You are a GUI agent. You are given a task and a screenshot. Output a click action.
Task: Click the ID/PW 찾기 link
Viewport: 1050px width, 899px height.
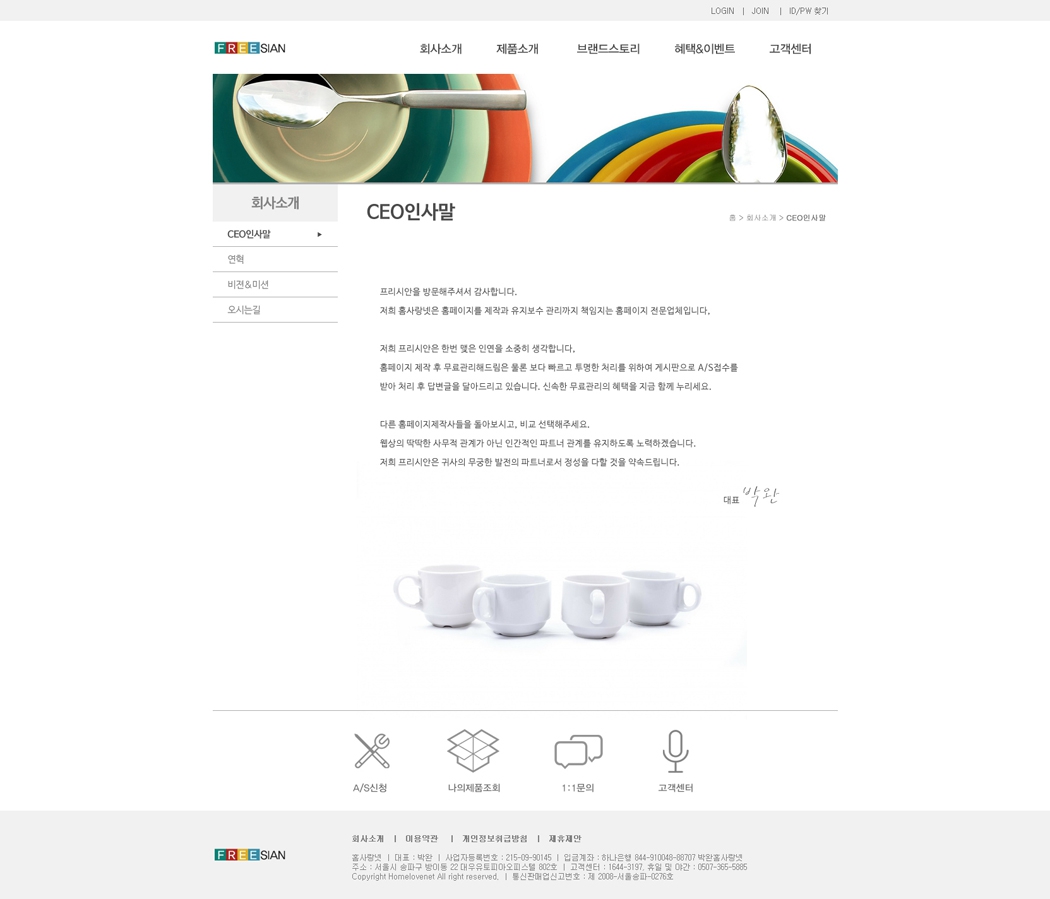point(808,11)
